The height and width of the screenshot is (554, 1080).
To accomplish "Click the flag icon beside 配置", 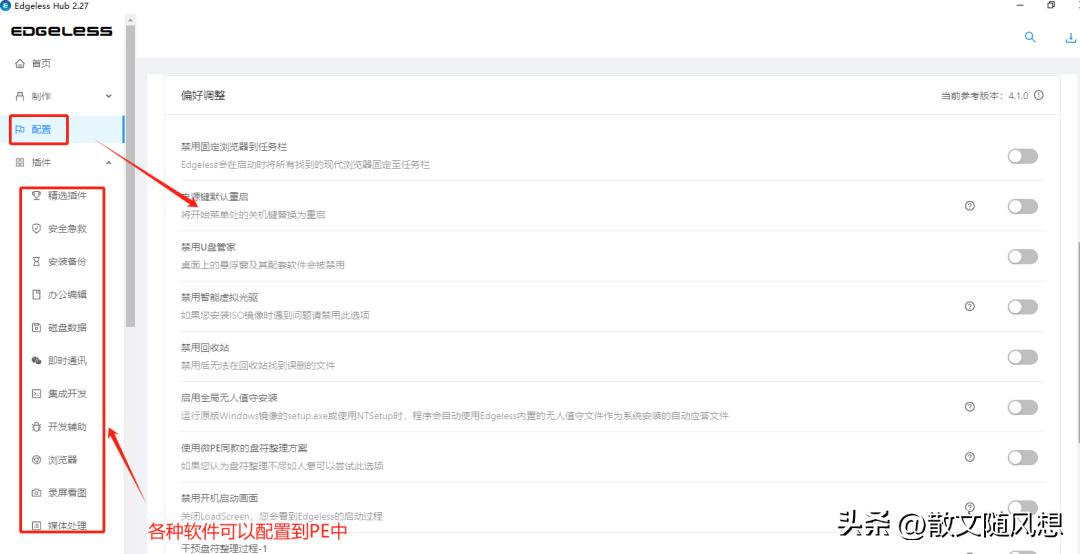I will 20,129.
